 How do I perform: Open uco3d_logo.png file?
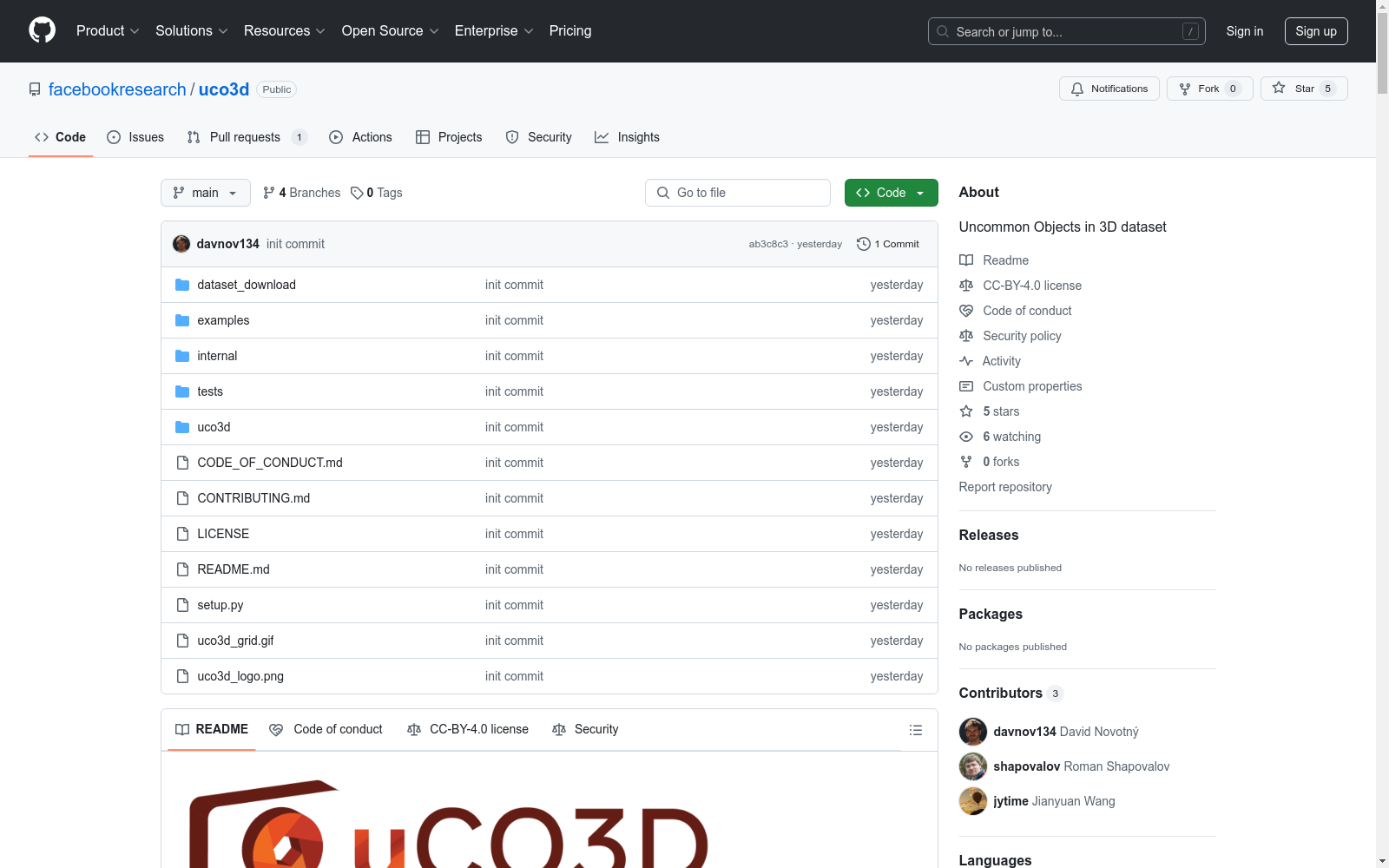pos(240,676)
